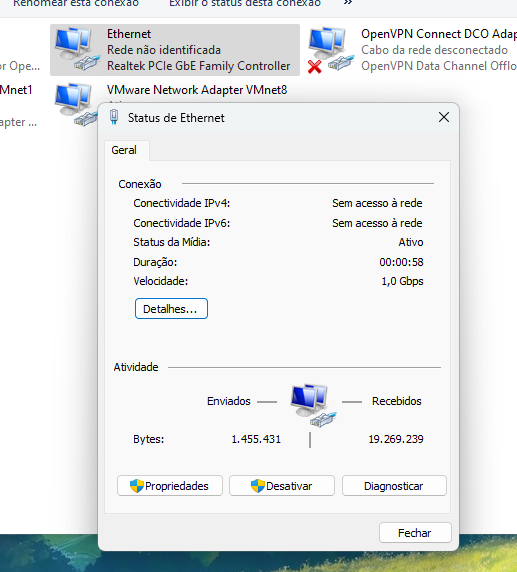This screenshot has width=517, height=572.
Task: Click Renomear esta conexão toolbar command
Action: point(76,3)
